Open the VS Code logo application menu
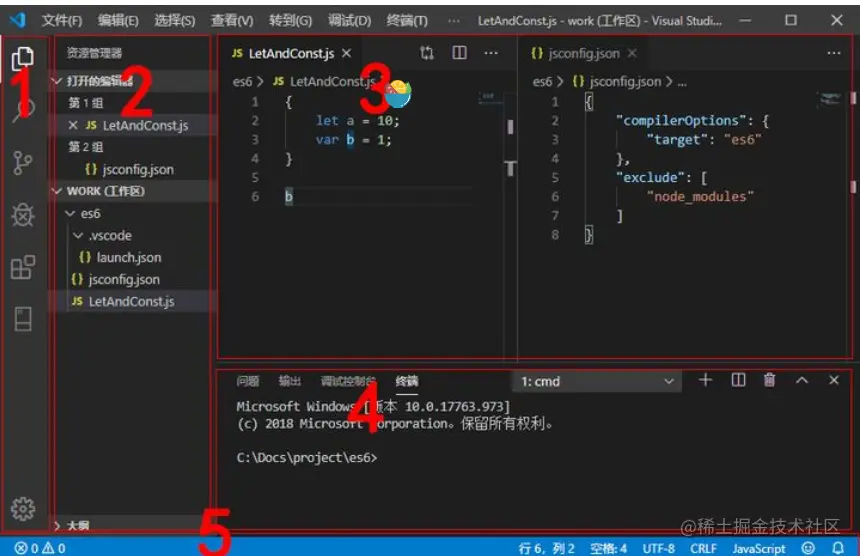This screenshot has width=860, height=556. [x=18, y=20]
